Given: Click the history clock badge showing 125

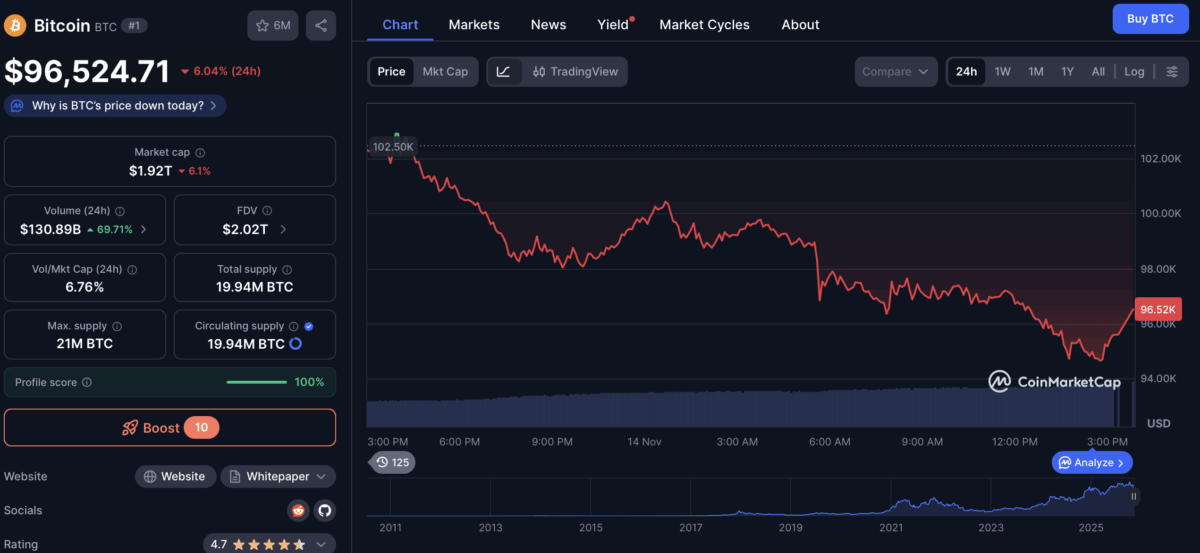Looking at the screenshot, I should (x=392, y=462).
